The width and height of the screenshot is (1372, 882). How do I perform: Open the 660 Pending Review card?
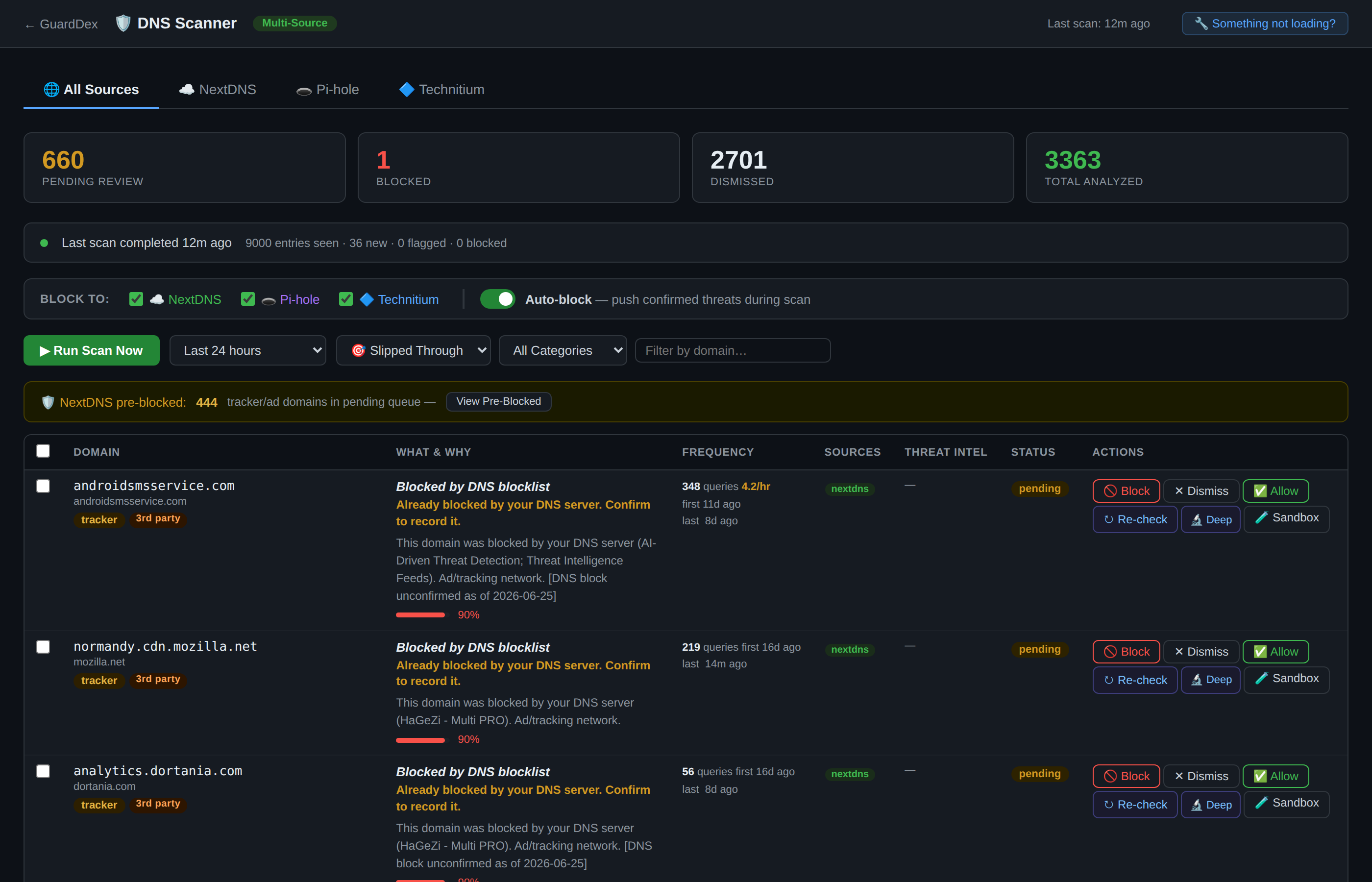tap(184, 167)
